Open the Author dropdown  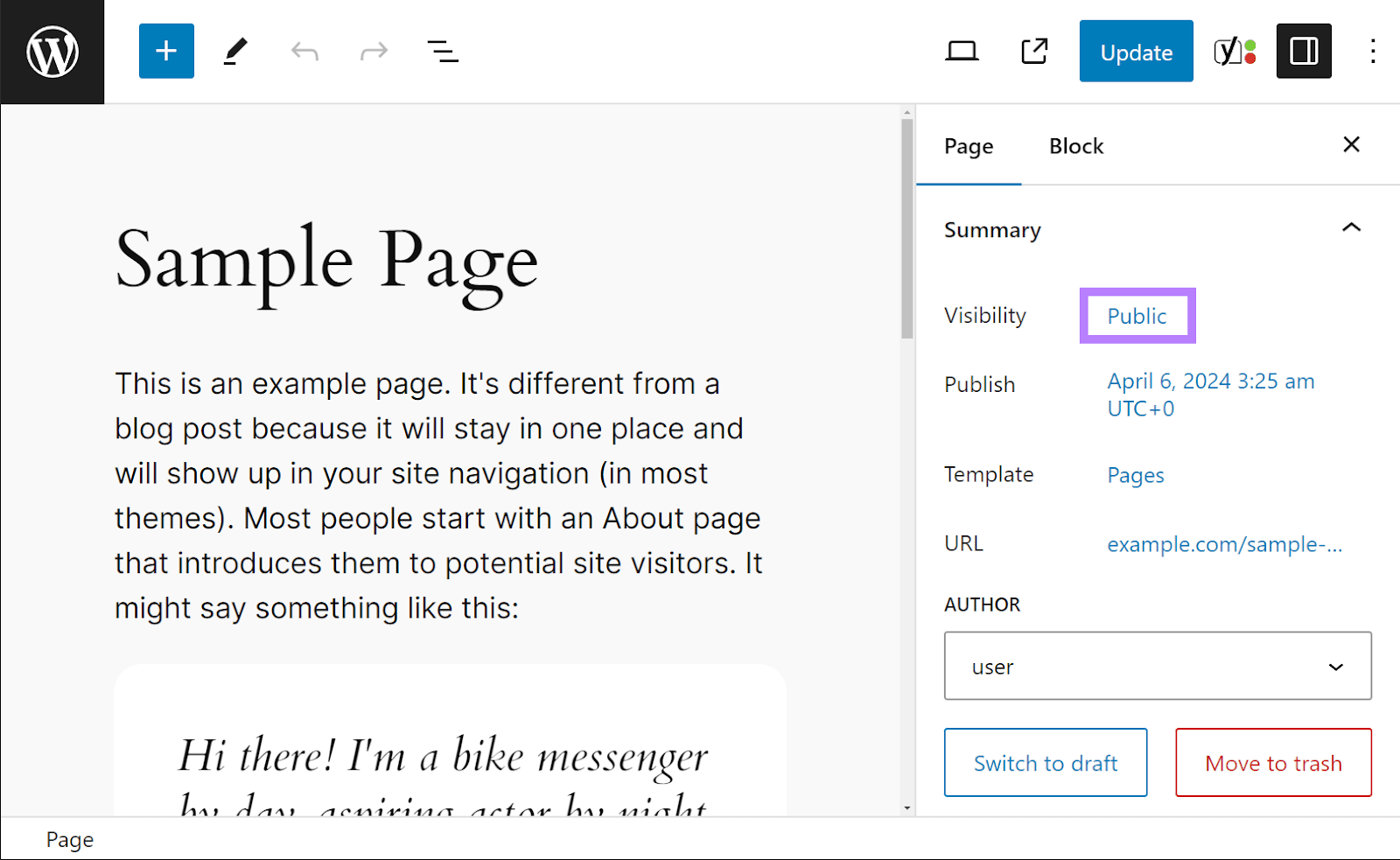1157,666
